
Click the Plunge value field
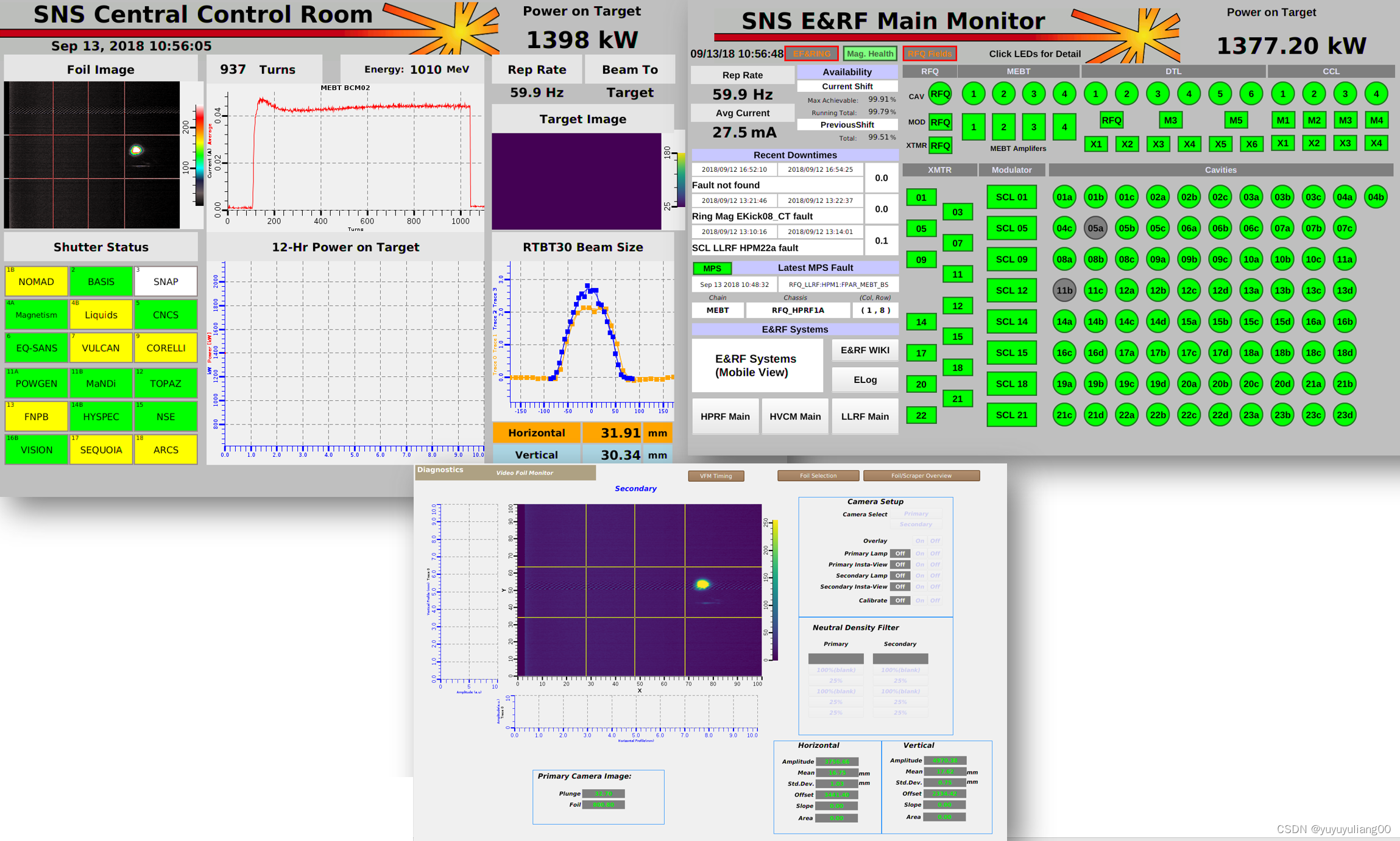[604, 793]
